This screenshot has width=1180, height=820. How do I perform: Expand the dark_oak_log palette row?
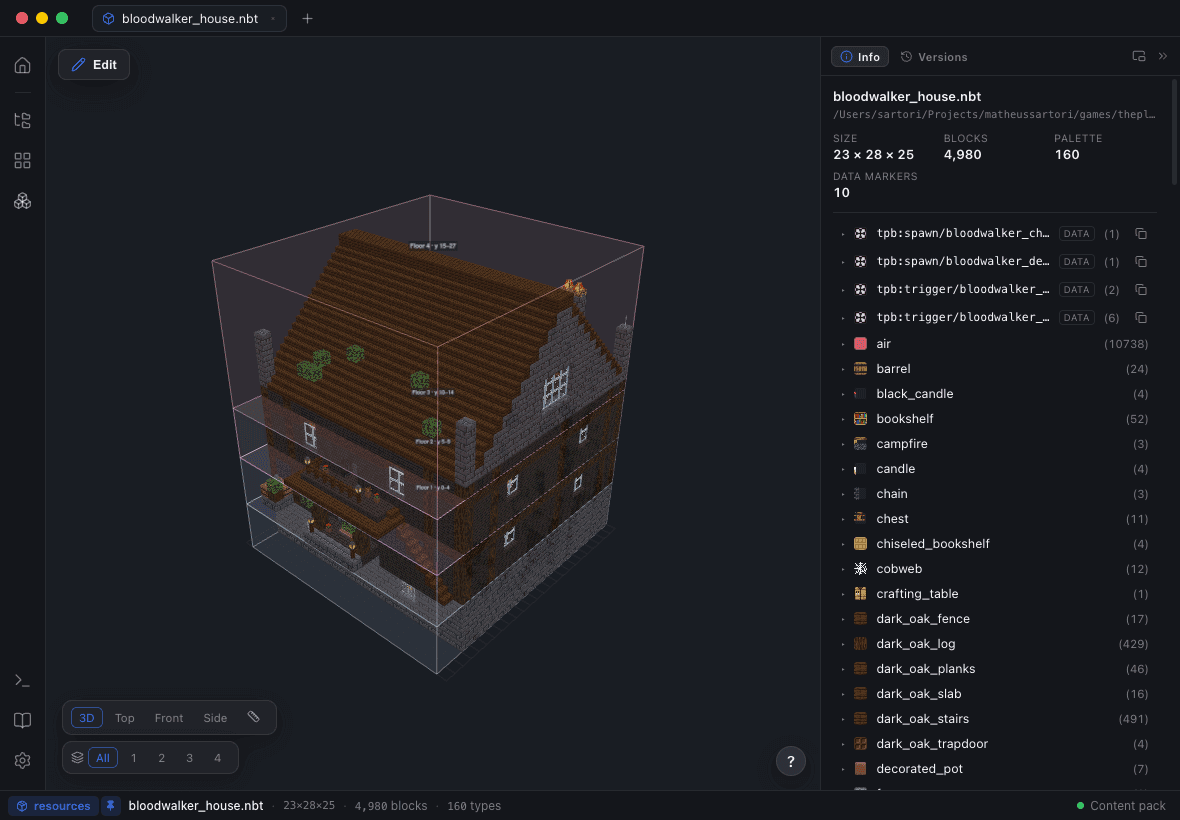coord(843,643)
